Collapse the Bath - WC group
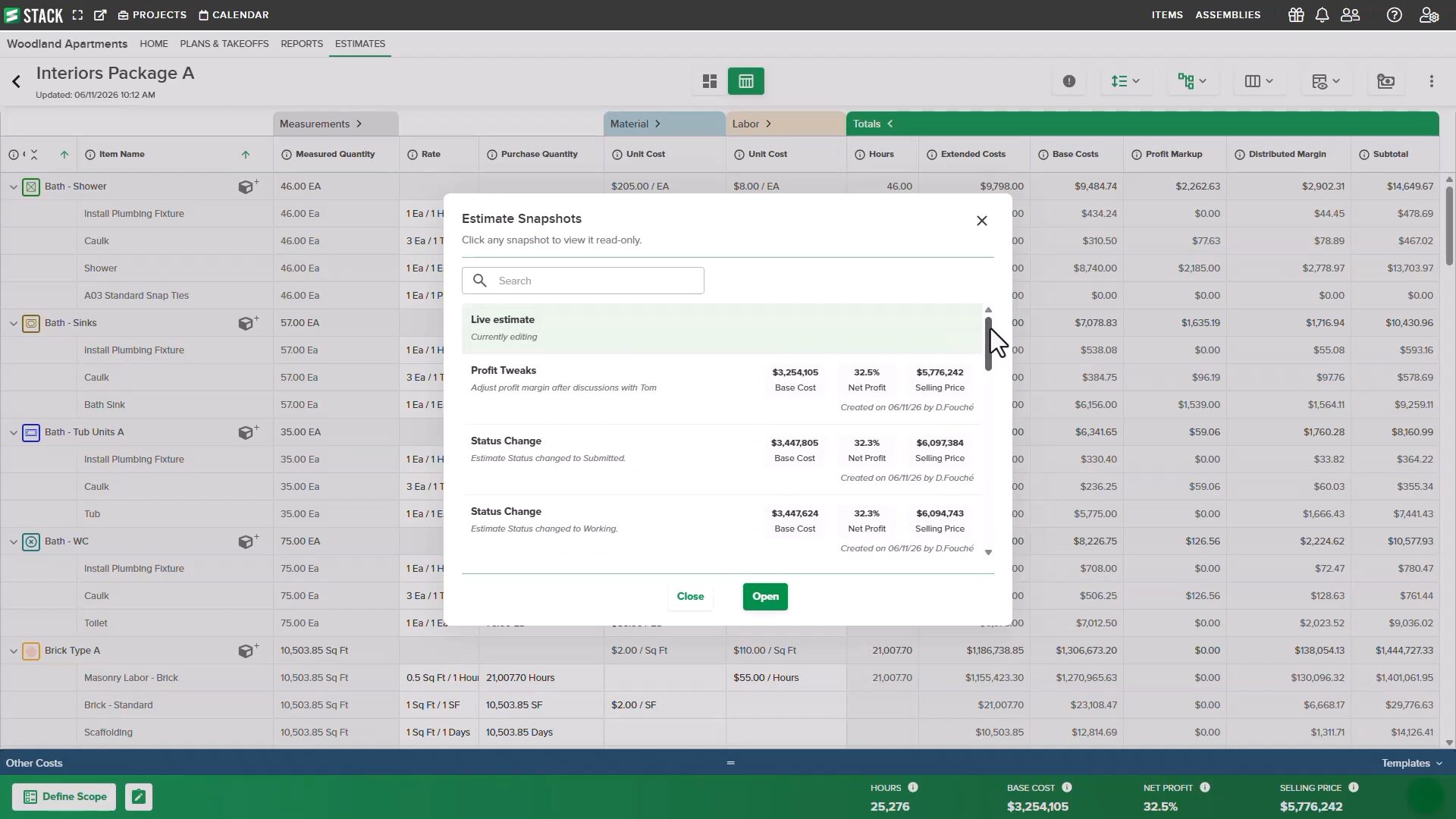 [13, 541]
